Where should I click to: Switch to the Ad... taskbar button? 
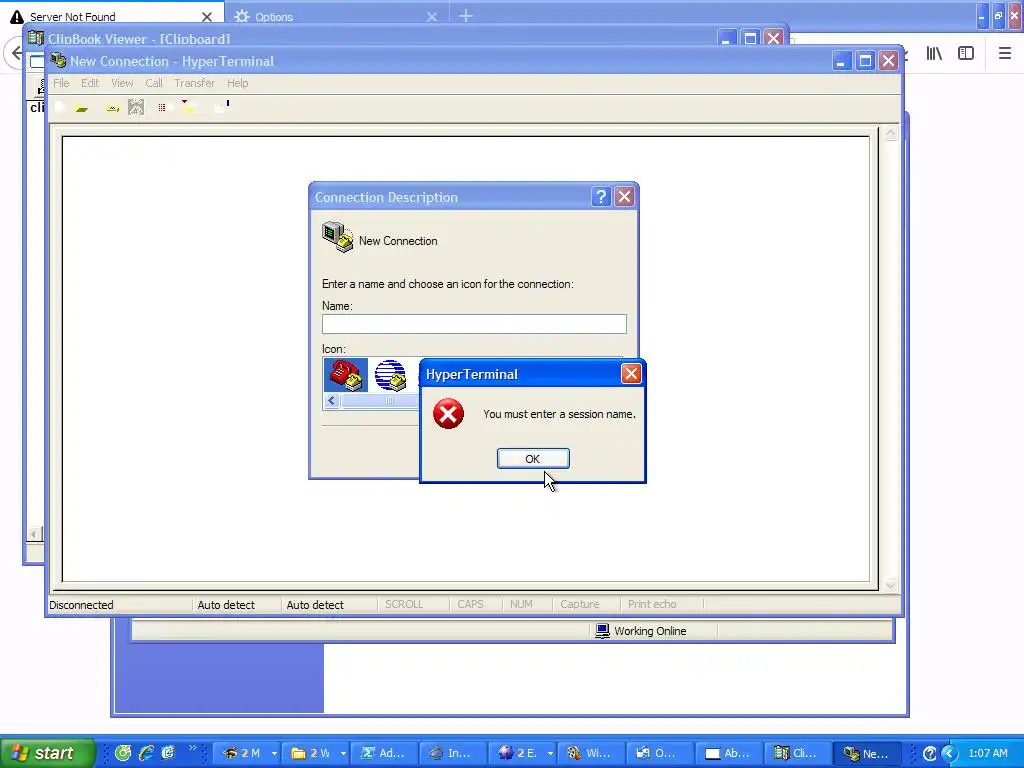(384, 754)
